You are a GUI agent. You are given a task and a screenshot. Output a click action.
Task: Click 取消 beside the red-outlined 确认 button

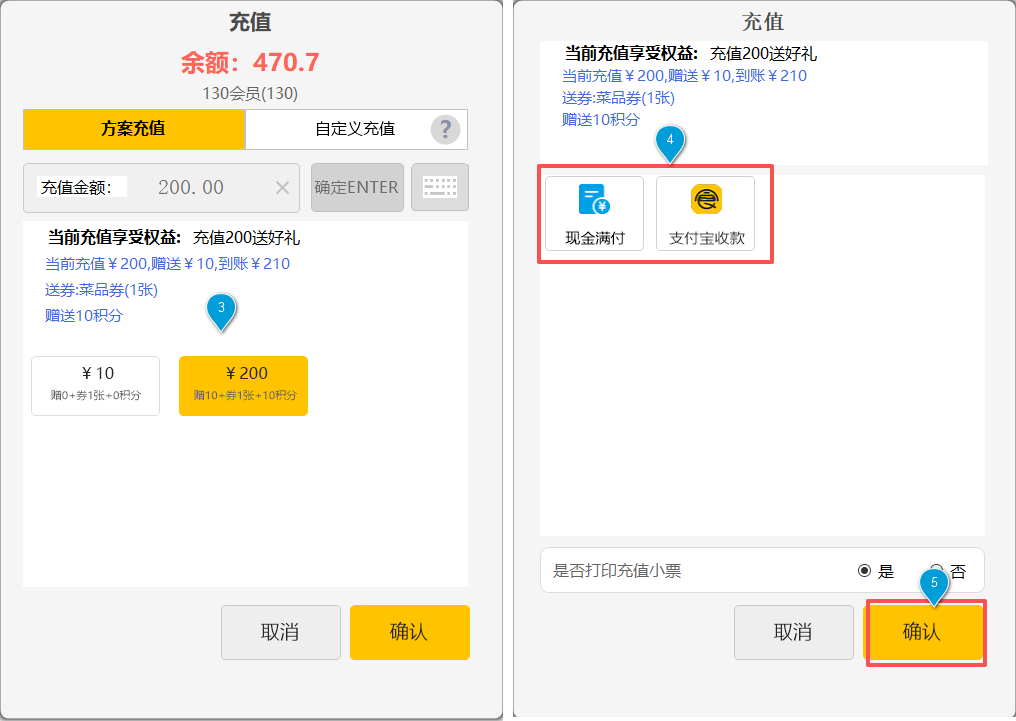(793, 632)
